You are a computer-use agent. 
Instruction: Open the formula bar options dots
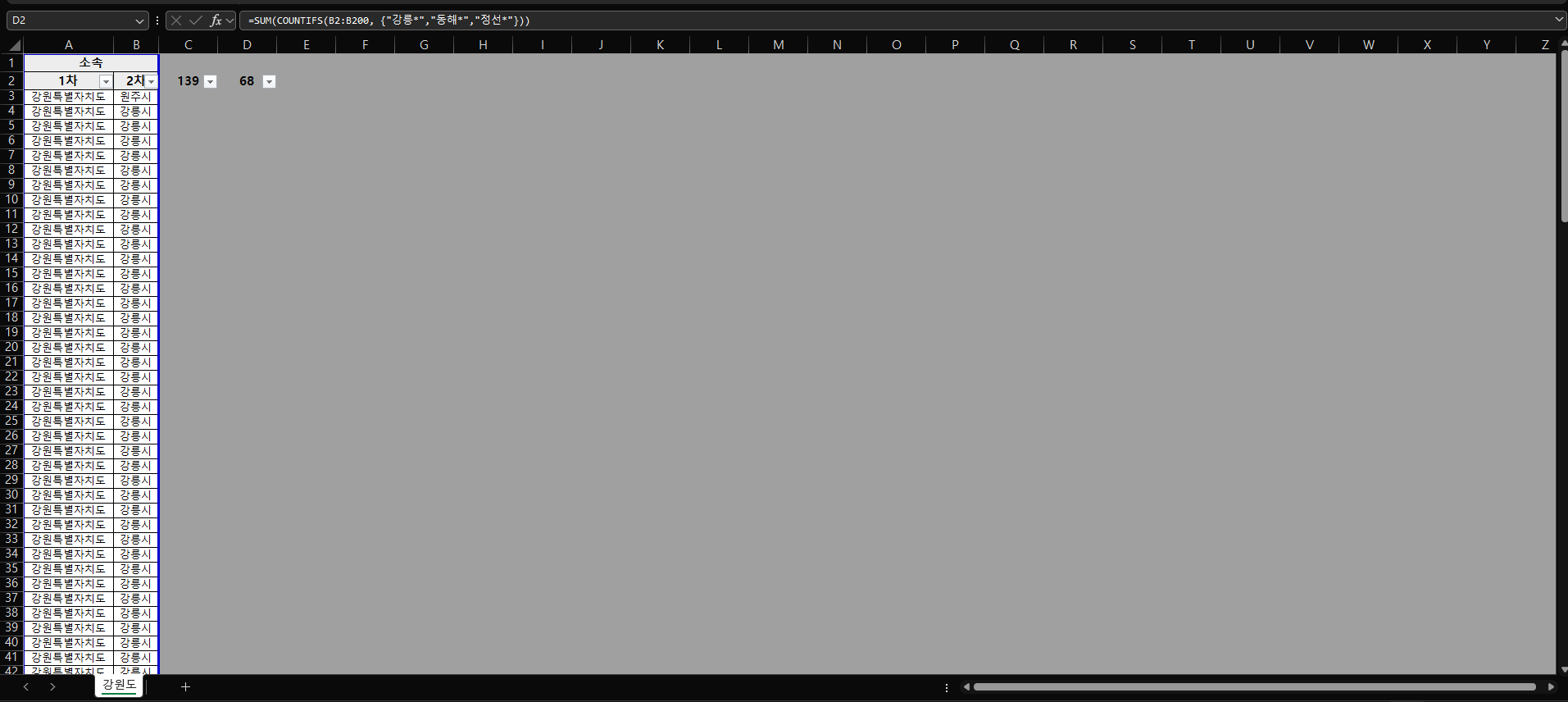[157, 21]
